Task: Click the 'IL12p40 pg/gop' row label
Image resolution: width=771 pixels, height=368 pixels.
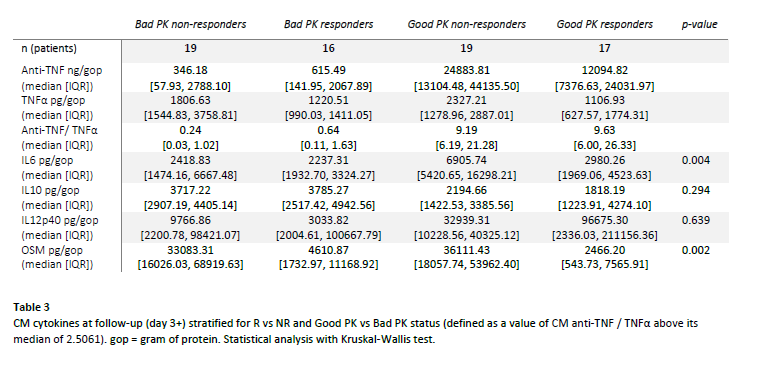Action: (59, 220)
